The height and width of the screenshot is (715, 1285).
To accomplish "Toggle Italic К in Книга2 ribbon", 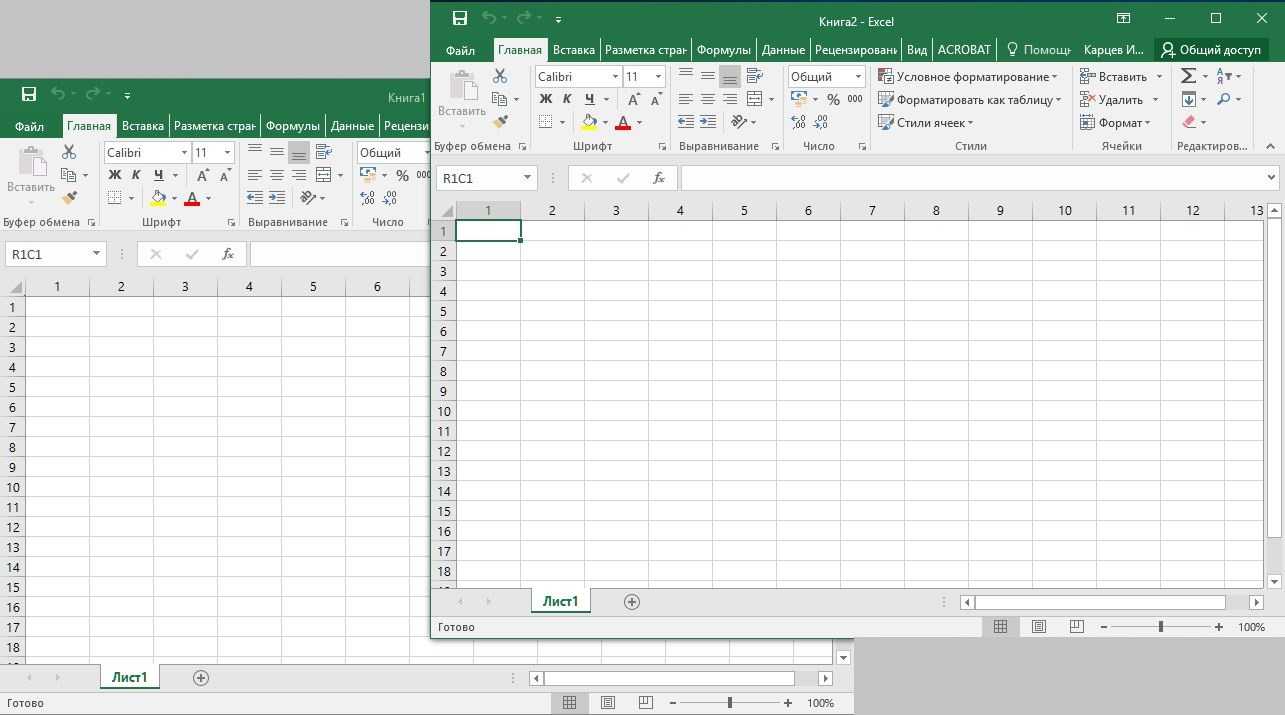I will tap(567, 99).
